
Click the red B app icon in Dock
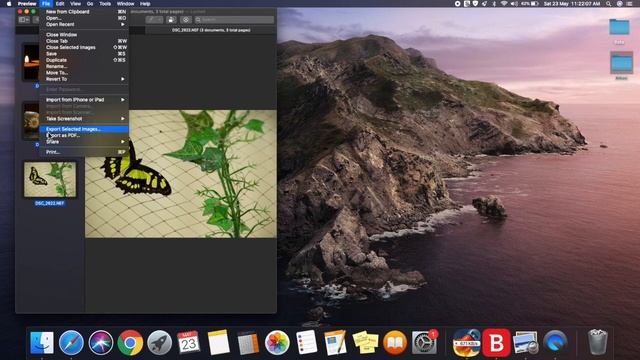[x=496, y=342]
